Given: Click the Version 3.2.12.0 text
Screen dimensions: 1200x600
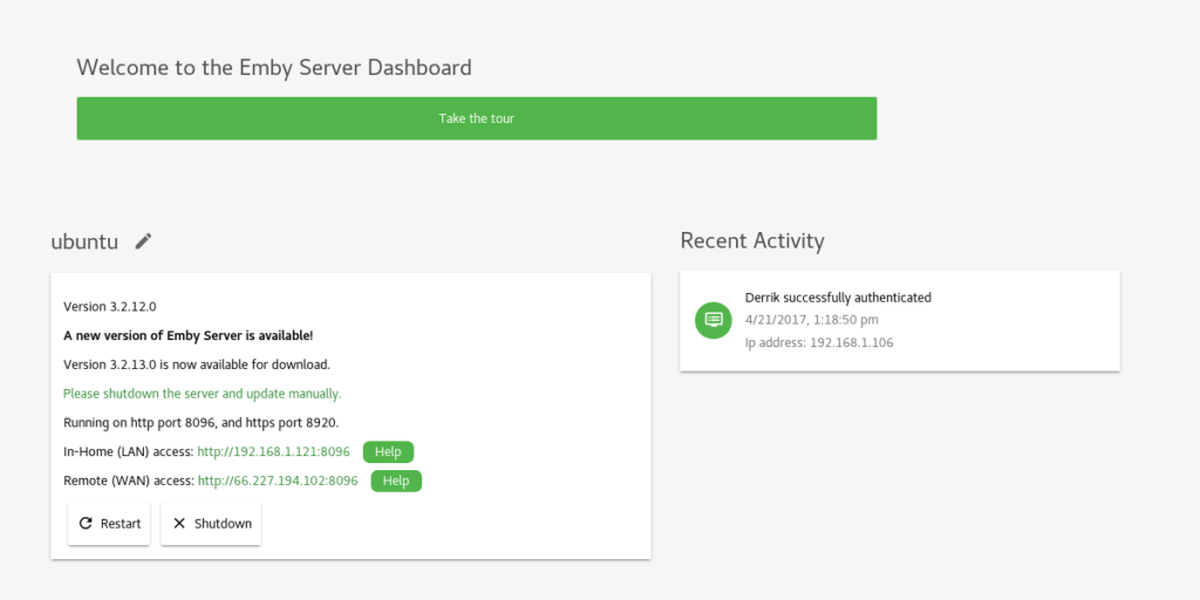Looking at the screenshot, I should [110, 307].
